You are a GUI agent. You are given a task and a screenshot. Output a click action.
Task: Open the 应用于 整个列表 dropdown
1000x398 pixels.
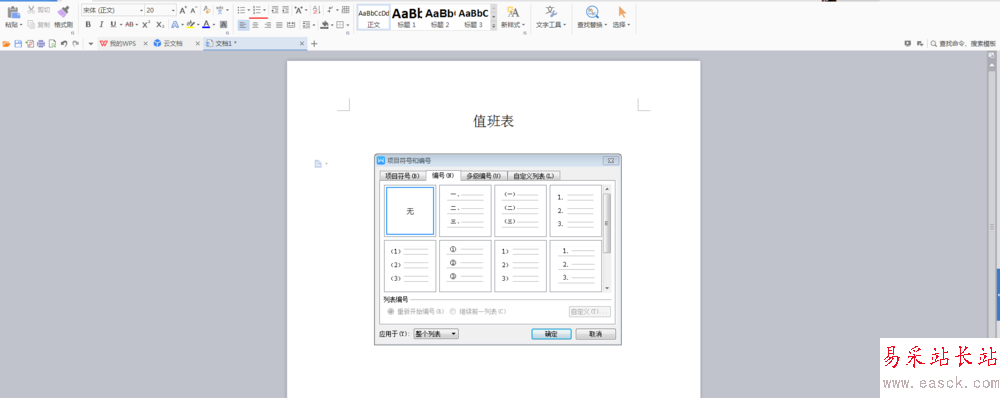pyautogui.click(x=436, y=334)
